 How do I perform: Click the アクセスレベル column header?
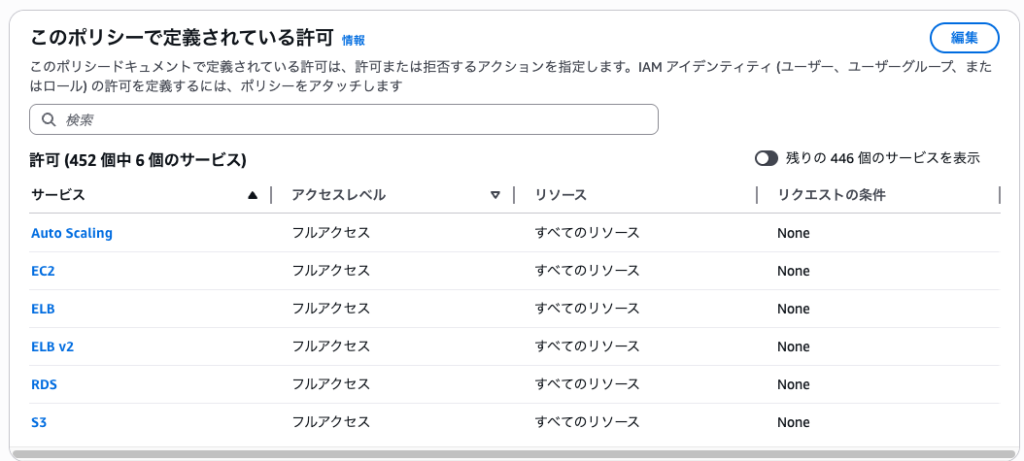click(x=338, y=195)
